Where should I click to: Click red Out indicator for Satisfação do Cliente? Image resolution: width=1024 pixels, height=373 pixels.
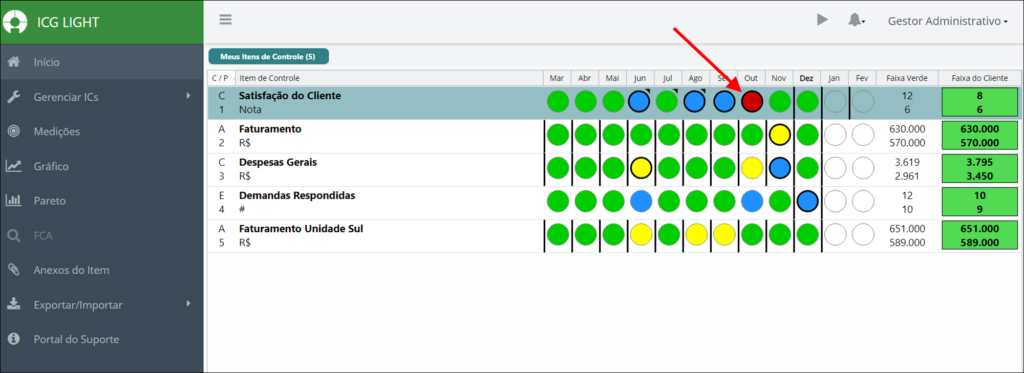click(x=752, y=102)
